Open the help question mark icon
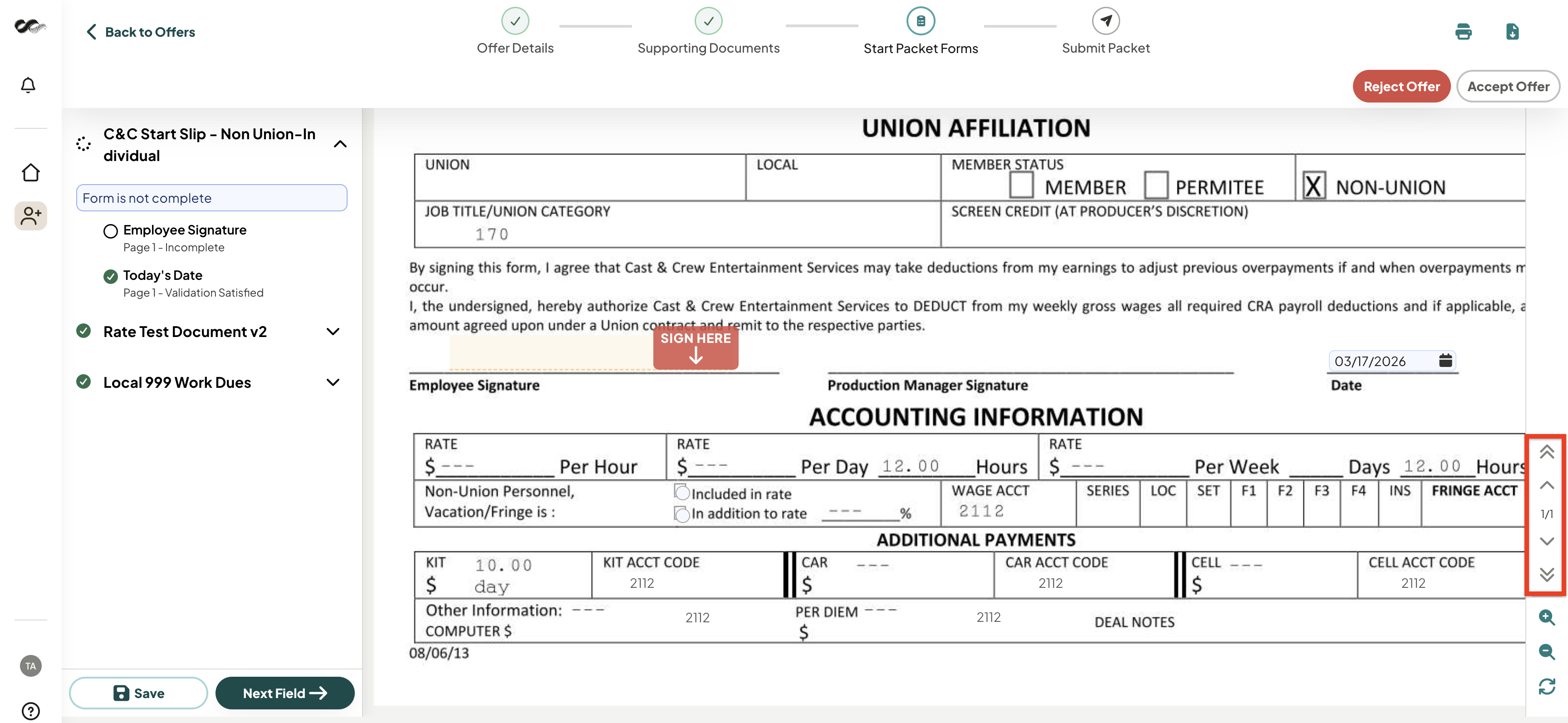The height and width of the screenshot is (723, 1568). pyautogui.click(x=30, y=711)
